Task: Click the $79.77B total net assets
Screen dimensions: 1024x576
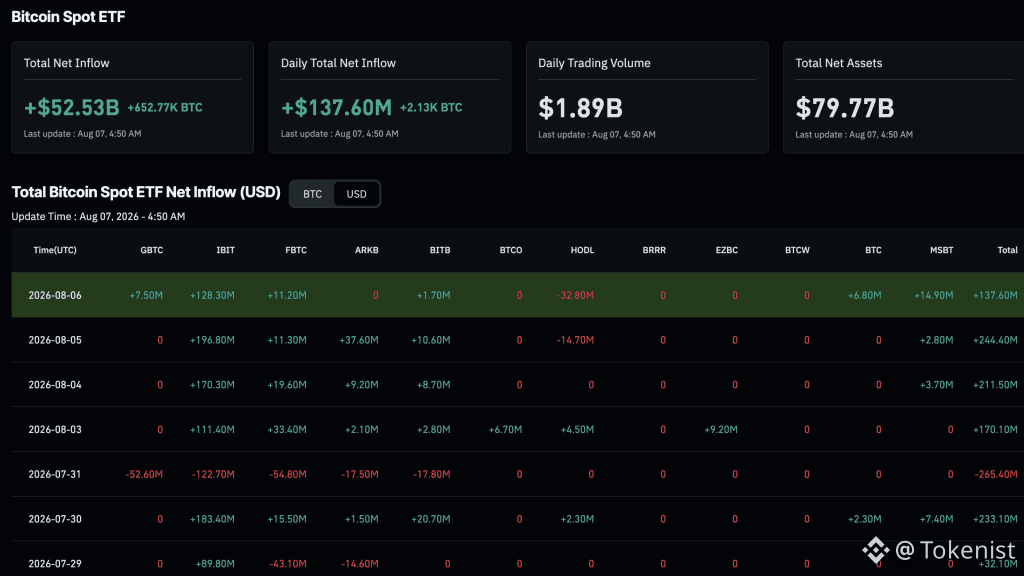Action: (x=844, y=108)
